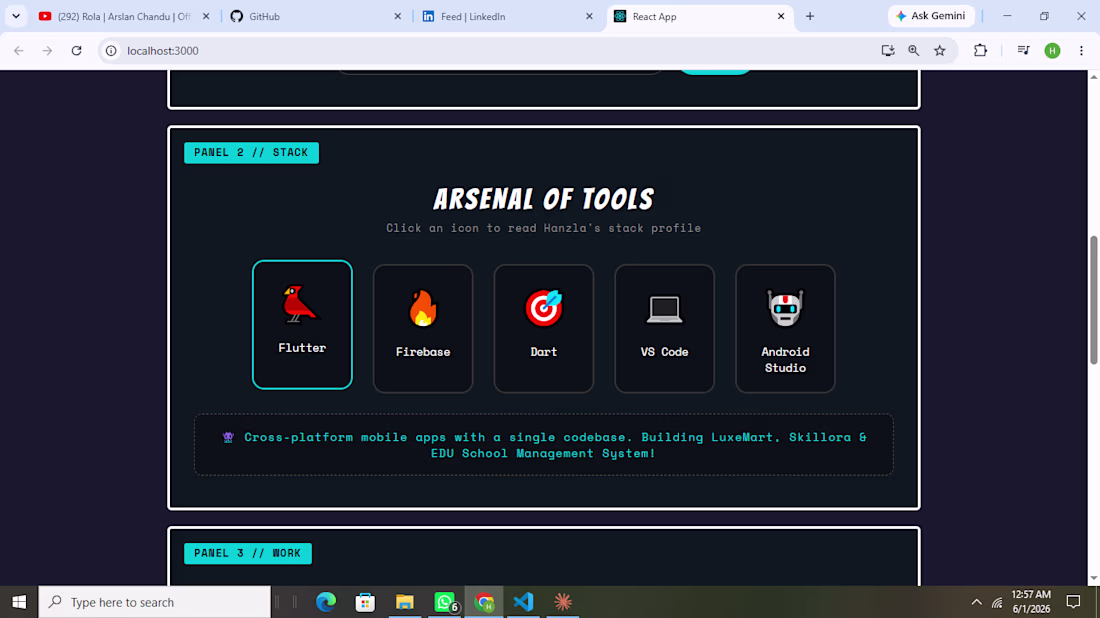
Task: Open Chrome from taskbar
Action: 484,602
